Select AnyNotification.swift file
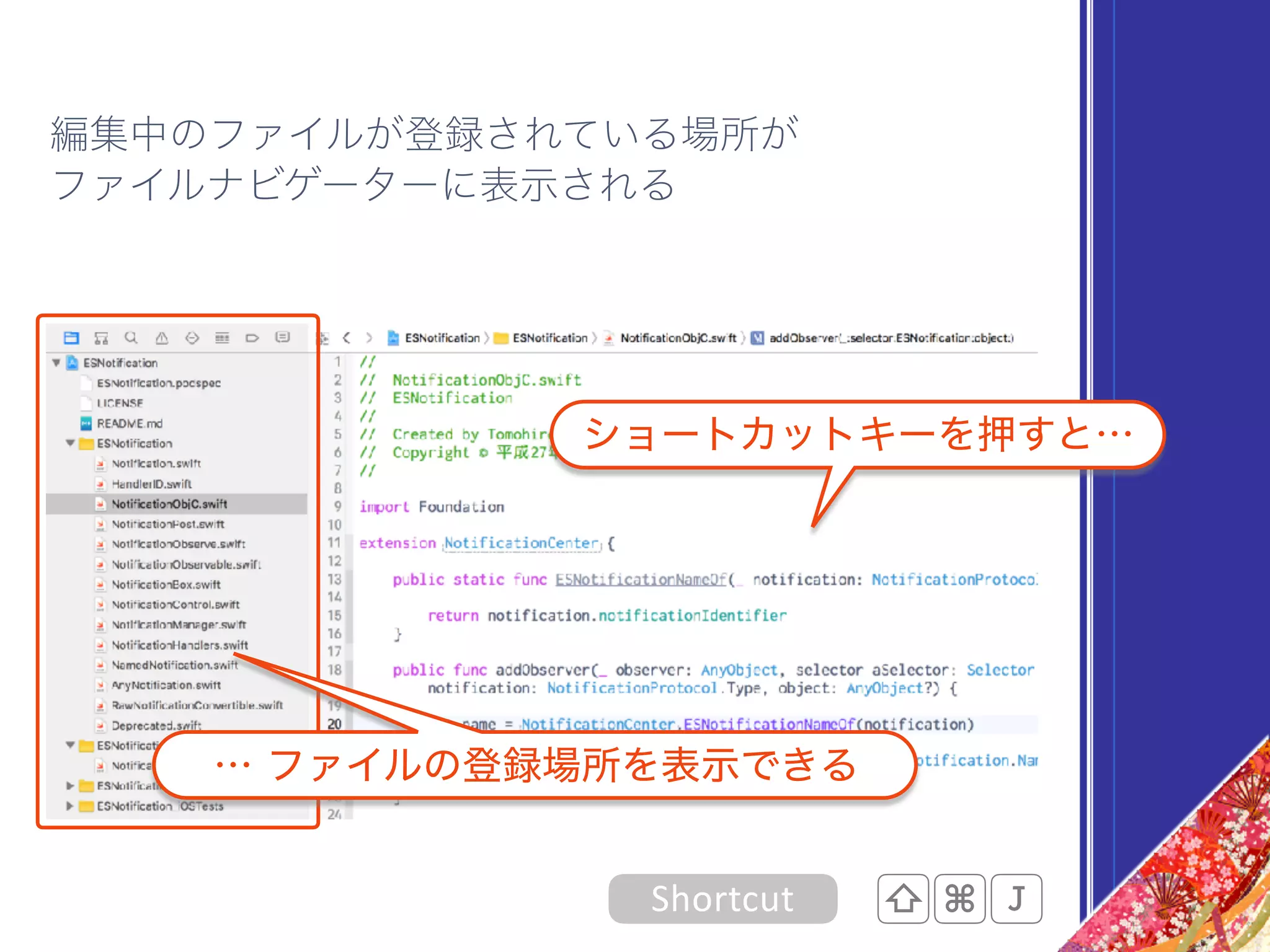Viewport: 1270px width, 952px height. pyautogui.click(x=166, y=685)
